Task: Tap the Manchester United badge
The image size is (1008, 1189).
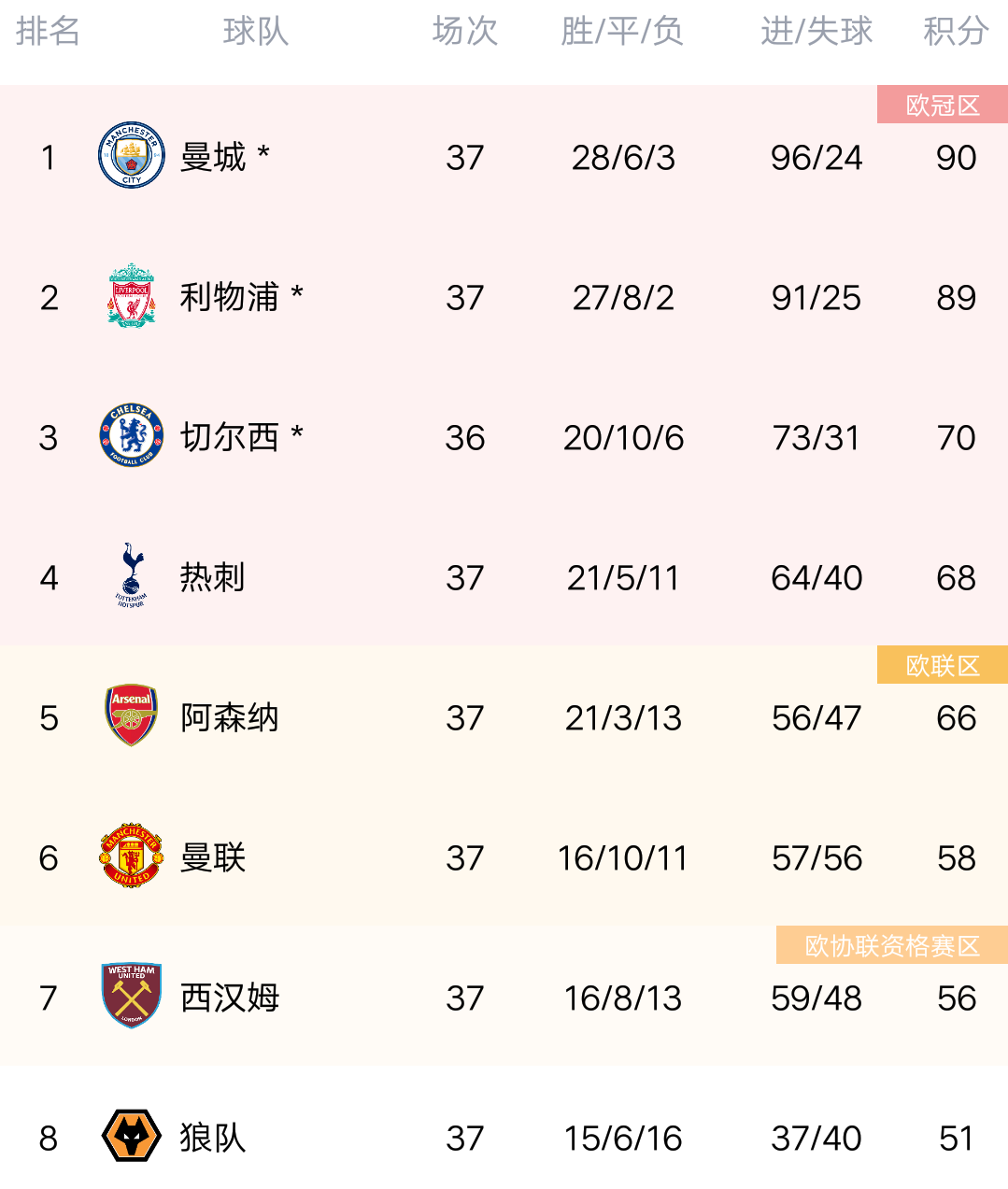Action: tap(132, 856)
